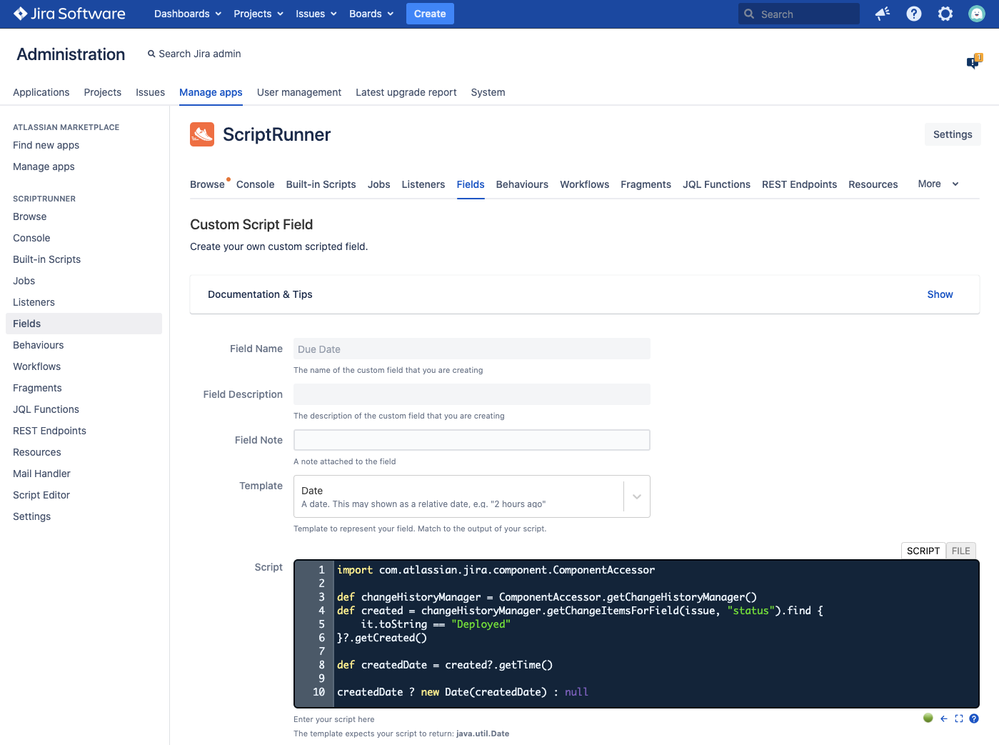
Task: Open the Applications admin tab
Action: pyautogui.click(x=41, y=92)
